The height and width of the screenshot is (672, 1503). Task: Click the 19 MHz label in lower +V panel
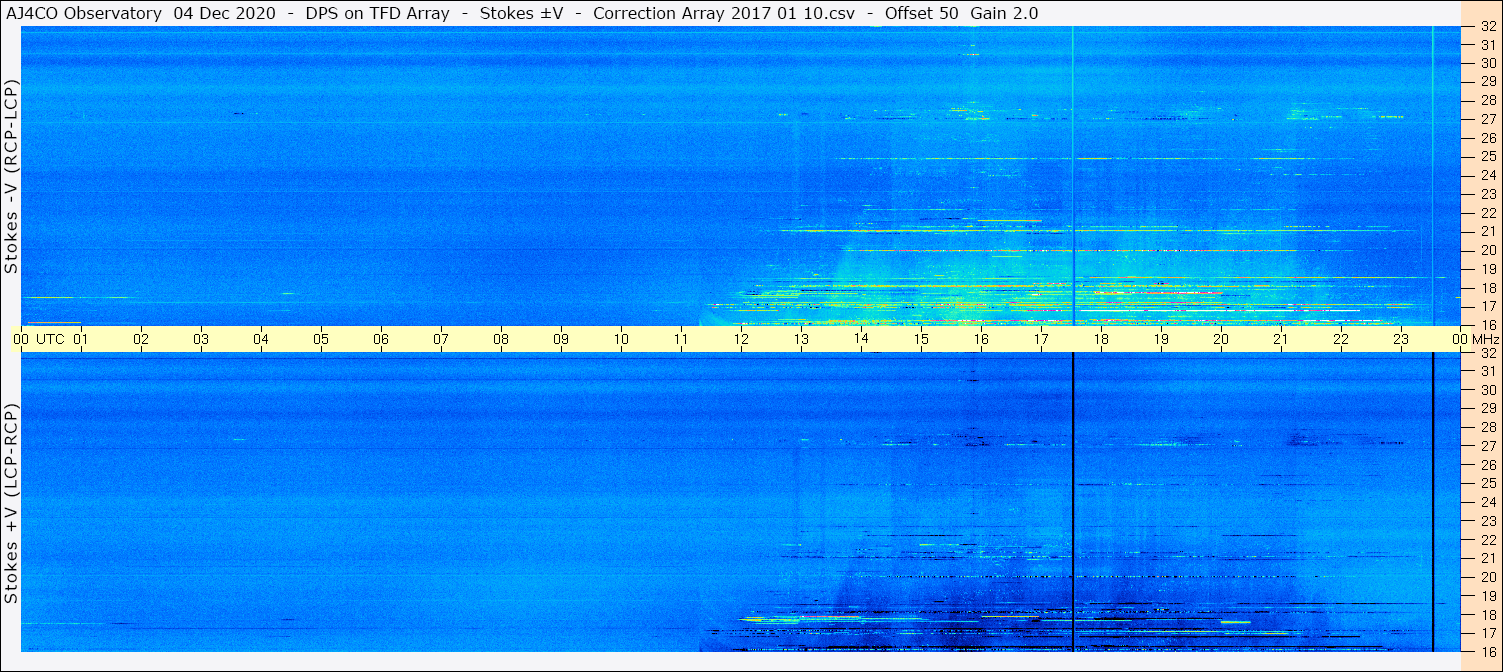coord(1487,596)
